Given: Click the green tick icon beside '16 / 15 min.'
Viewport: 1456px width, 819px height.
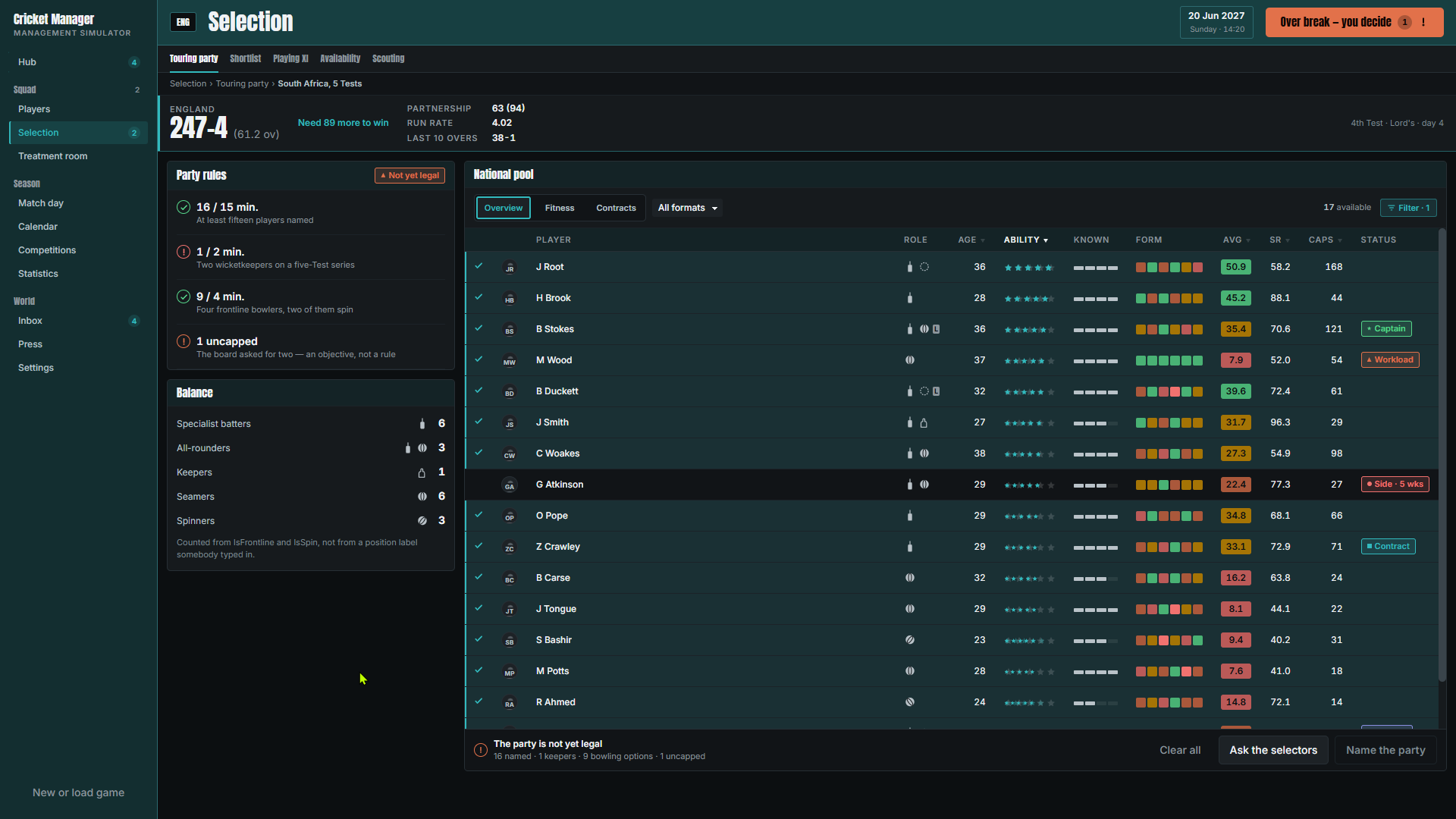Looking at the screenshot, I should click(184, 207).
